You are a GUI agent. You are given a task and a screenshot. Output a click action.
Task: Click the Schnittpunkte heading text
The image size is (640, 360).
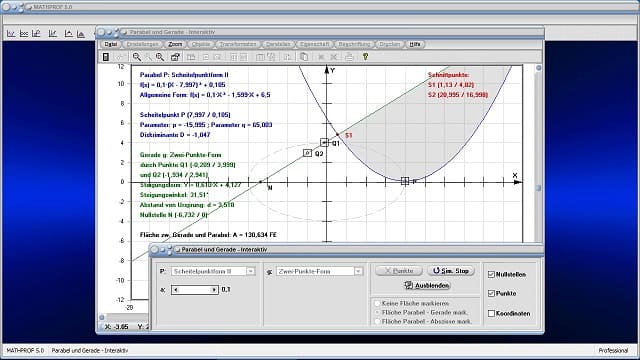(449, 75)
